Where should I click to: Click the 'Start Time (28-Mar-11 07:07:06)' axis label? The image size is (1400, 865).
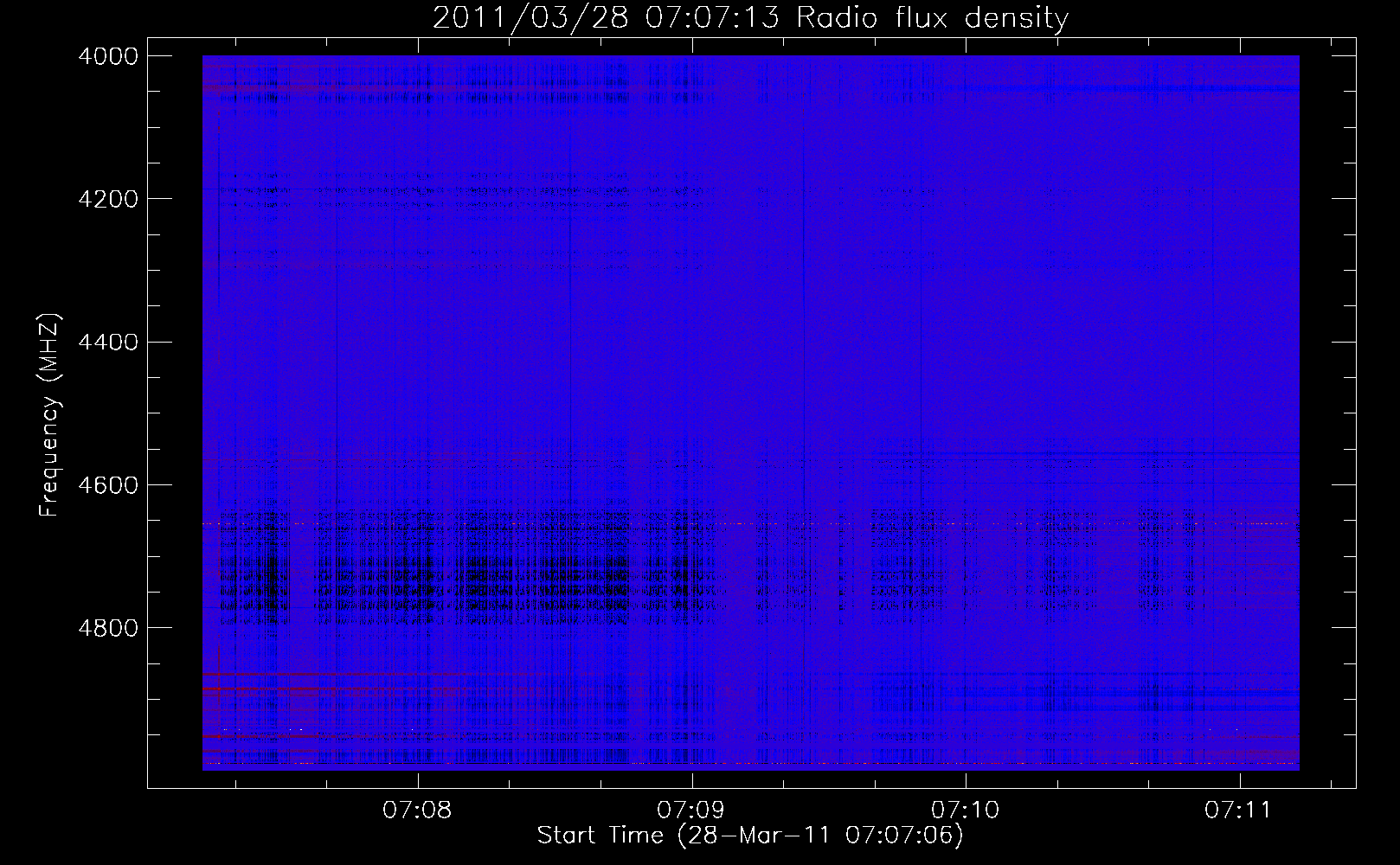tap(750, 836)
